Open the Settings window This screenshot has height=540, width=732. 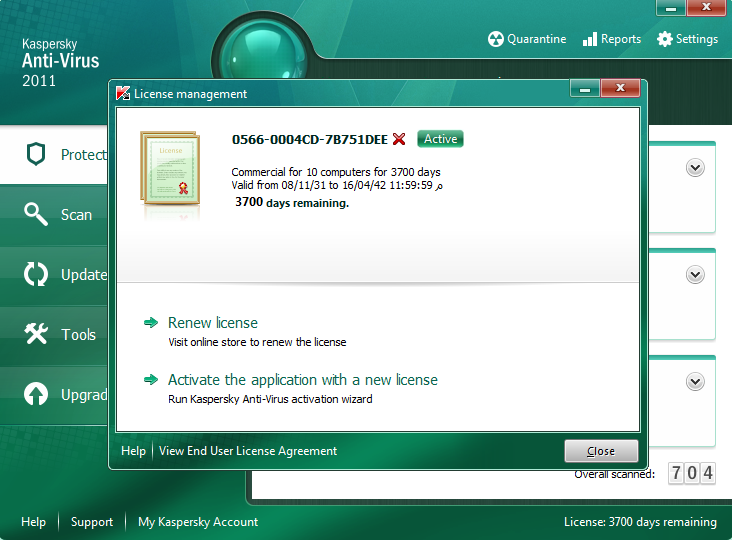point(688,39)
